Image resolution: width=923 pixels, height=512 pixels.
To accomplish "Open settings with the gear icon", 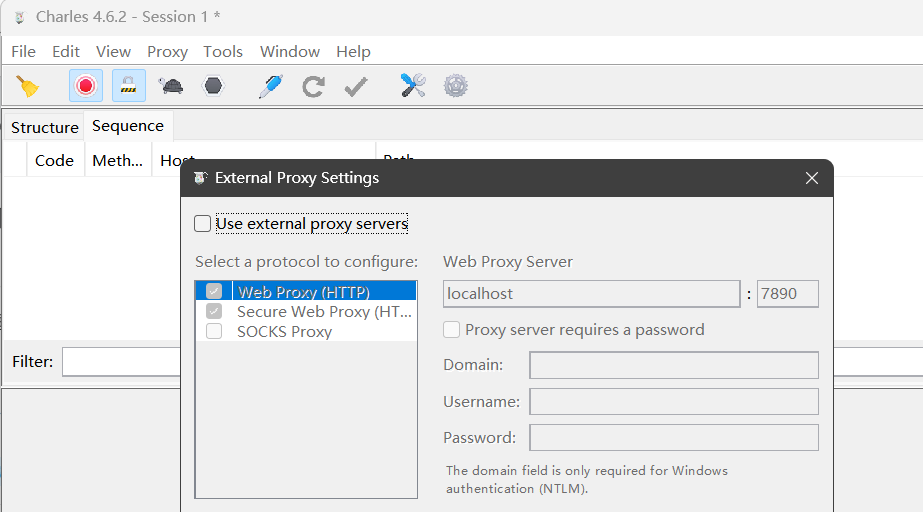I will coord(456,86).
